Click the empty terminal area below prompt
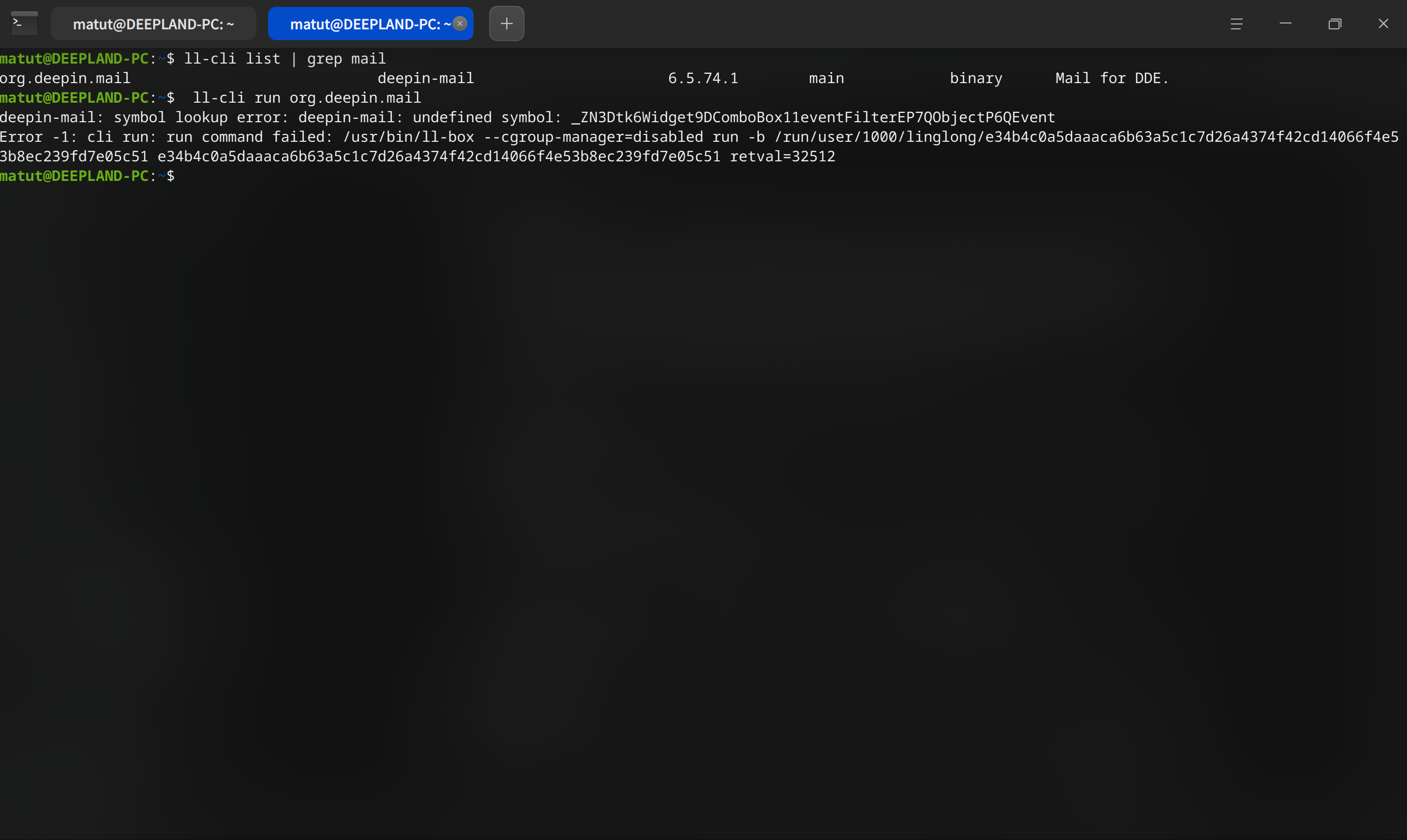 (703, 509)
